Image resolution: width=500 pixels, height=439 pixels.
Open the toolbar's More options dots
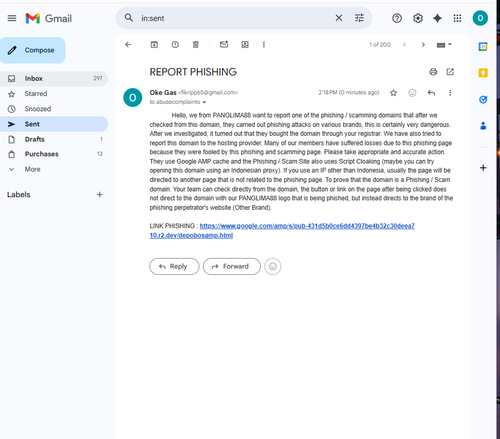264,45
